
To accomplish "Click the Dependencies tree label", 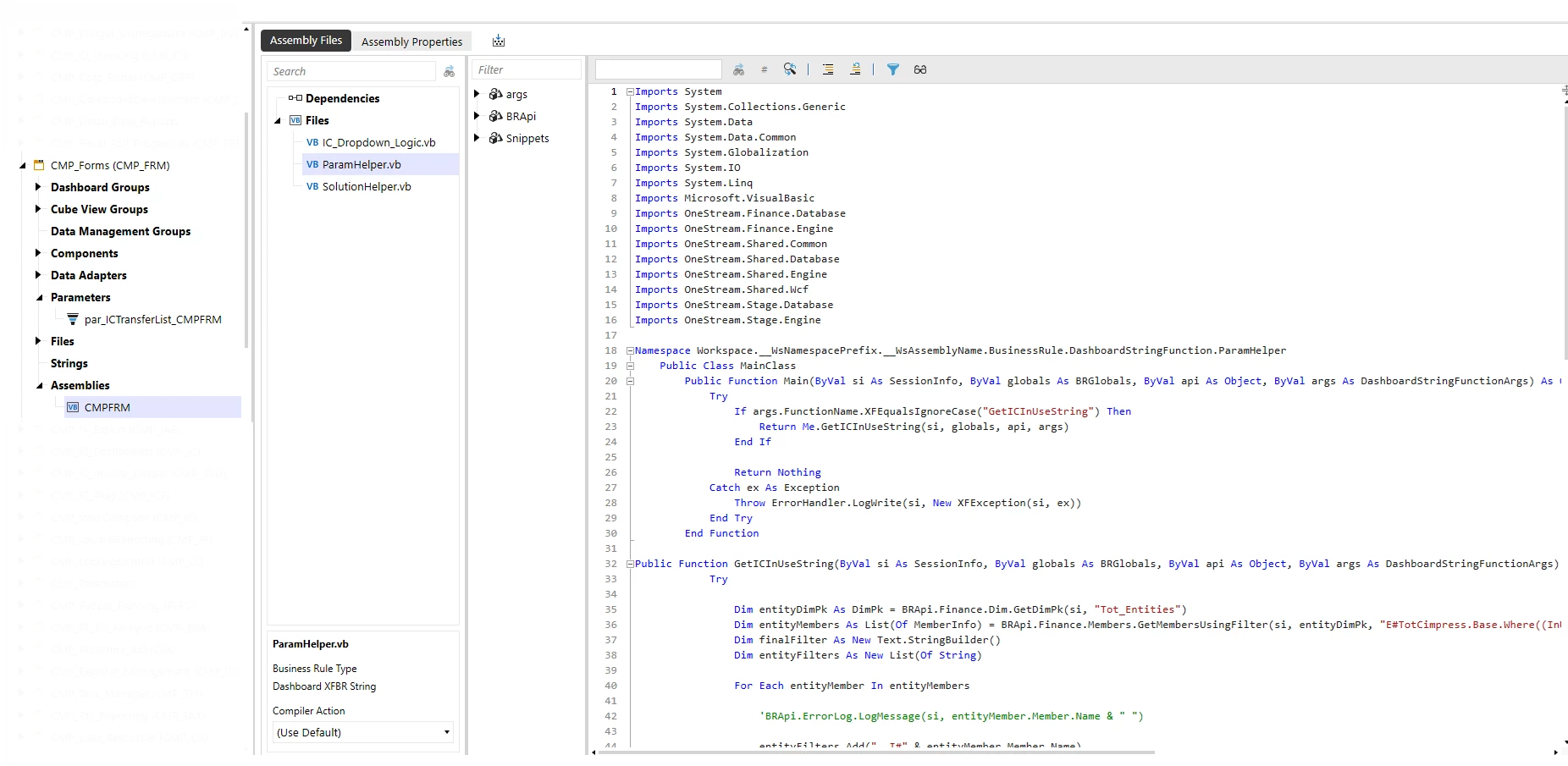I will (x=342, y=98).
